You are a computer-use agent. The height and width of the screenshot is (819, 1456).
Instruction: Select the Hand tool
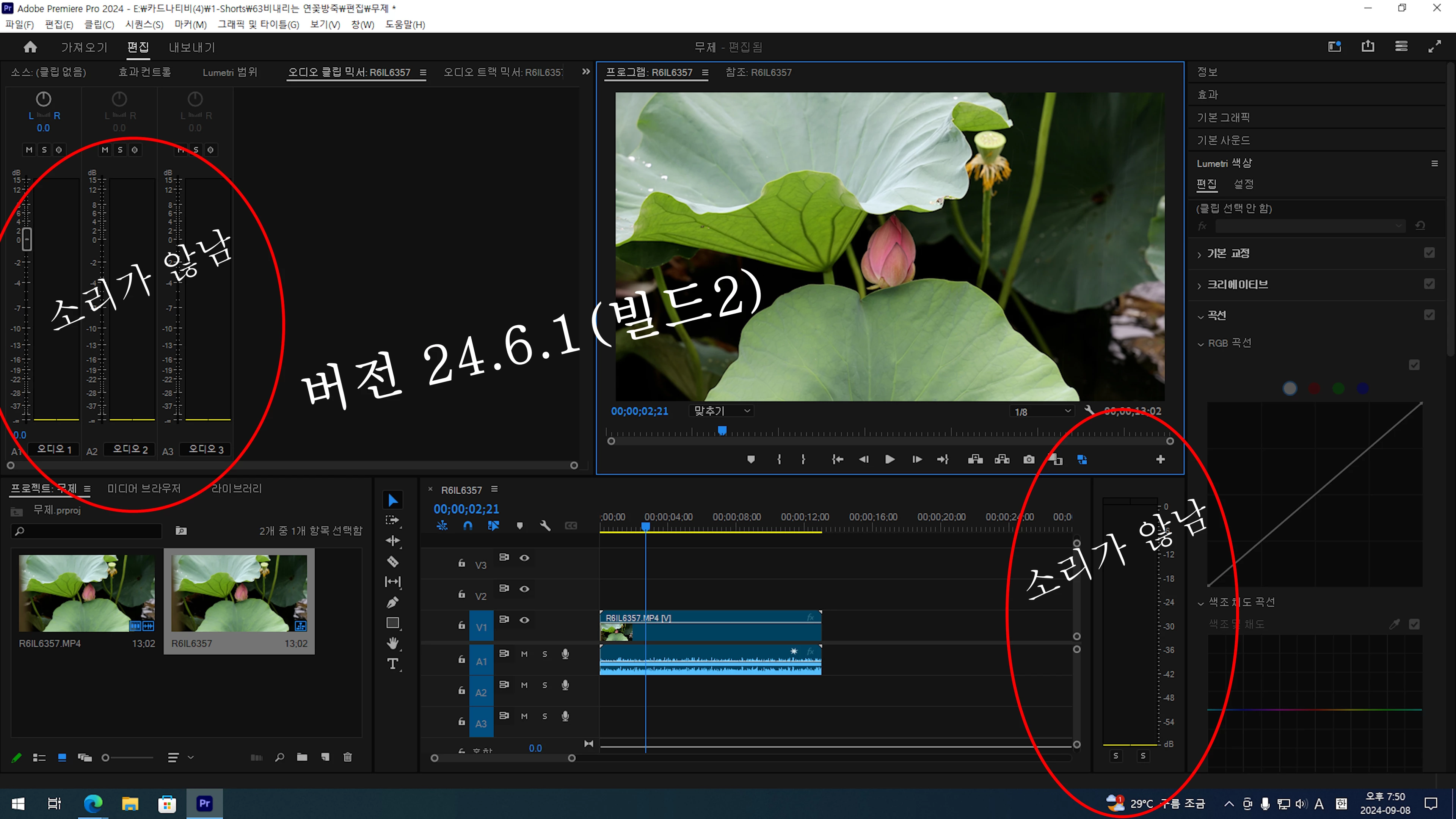(x=393, y=643)
